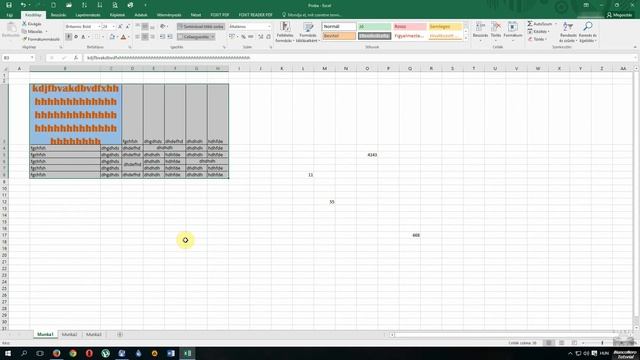The height and width of the screenshot is (360, 640).
Task: Click the Name Box cell reference field
Action: coord(18,58)
